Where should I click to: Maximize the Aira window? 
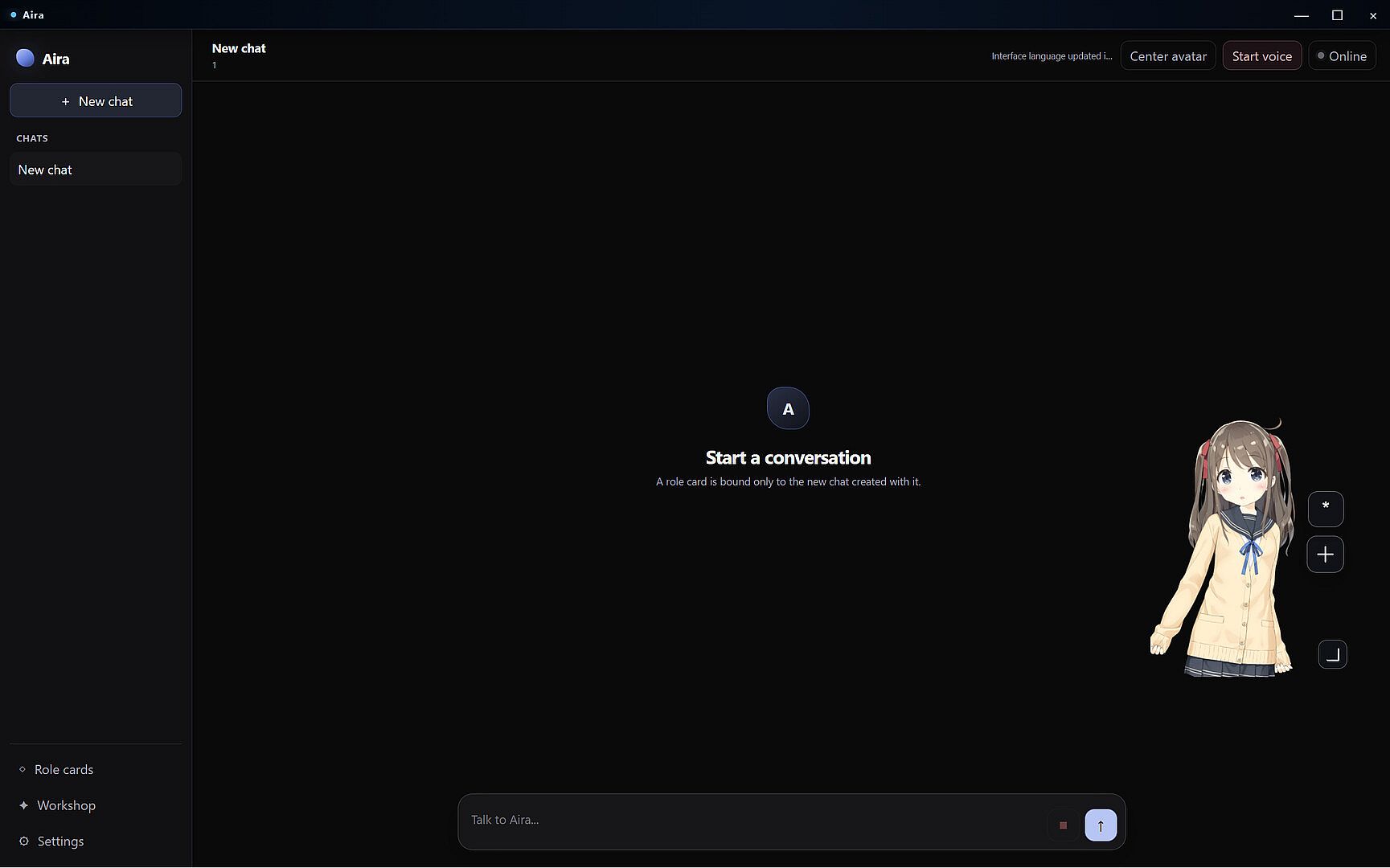pos(1337,15)
